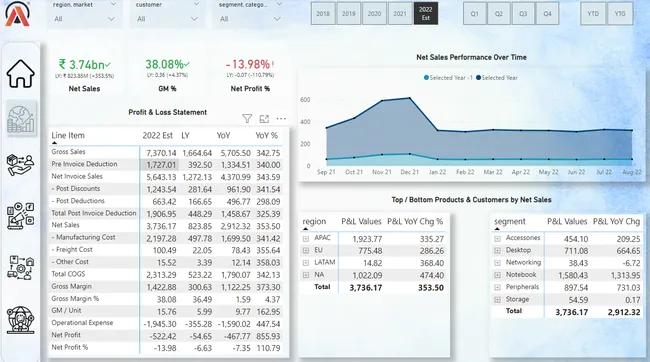Viewport: 650px width, 362px height.
Task: Select the Freight Cost row label
Action: 72,250
